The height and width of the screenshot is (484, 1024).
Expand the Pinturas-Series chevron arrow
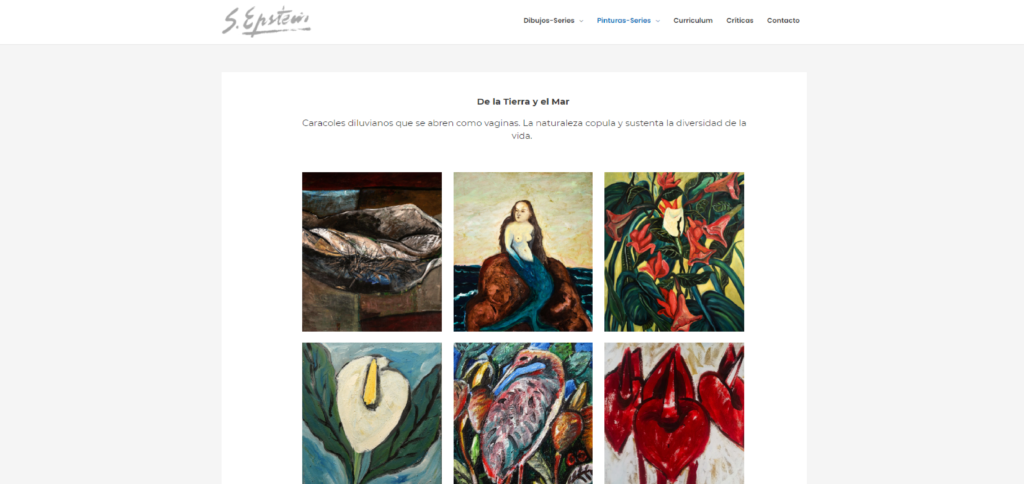658,21
